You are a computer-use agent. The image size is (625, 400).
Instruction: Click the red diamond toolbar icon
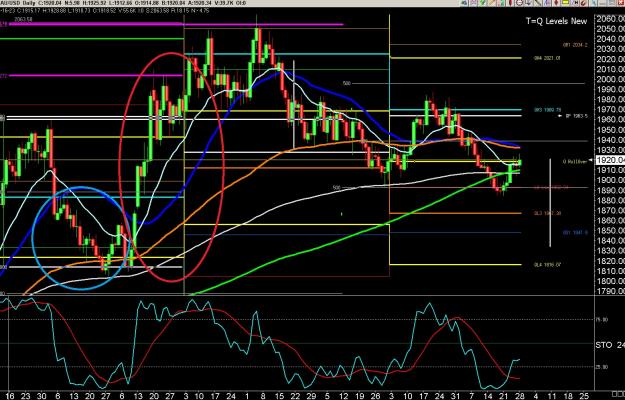click(556, 3)
